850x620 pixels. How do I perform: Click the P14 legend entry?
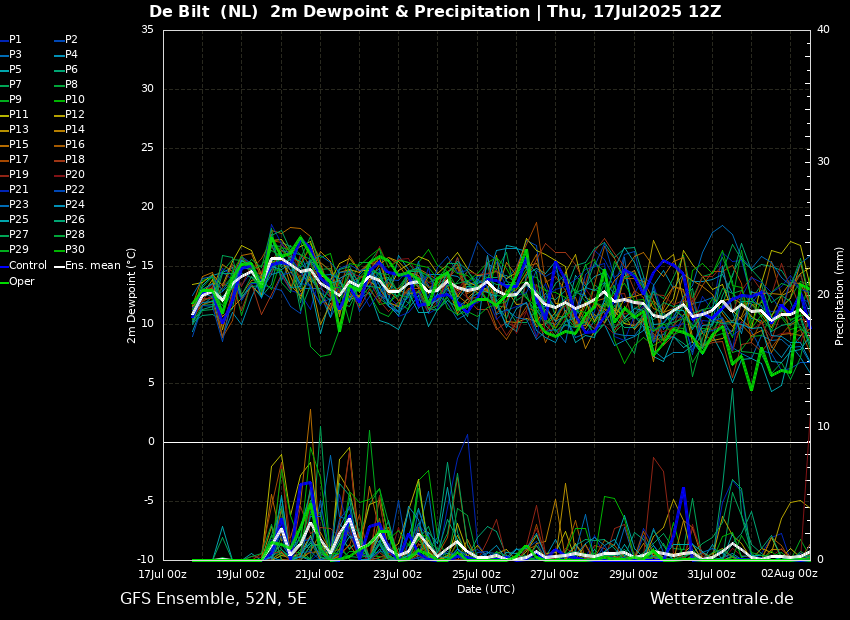74,130
